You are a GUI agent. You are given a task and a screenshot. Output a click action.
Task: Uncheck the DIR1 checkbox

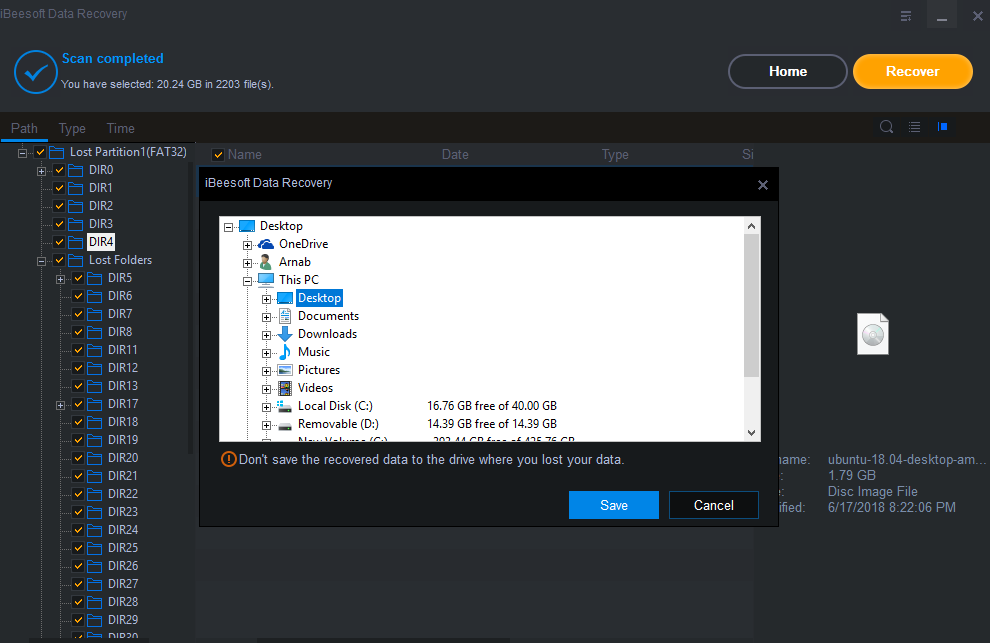[59, 188]
